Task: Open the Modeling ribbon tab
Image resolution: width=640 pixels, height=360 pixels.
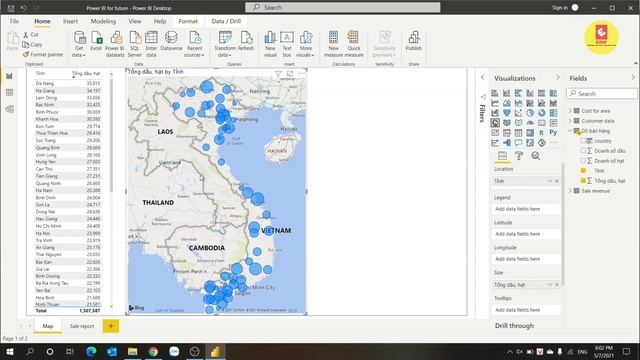Action: 103,21
